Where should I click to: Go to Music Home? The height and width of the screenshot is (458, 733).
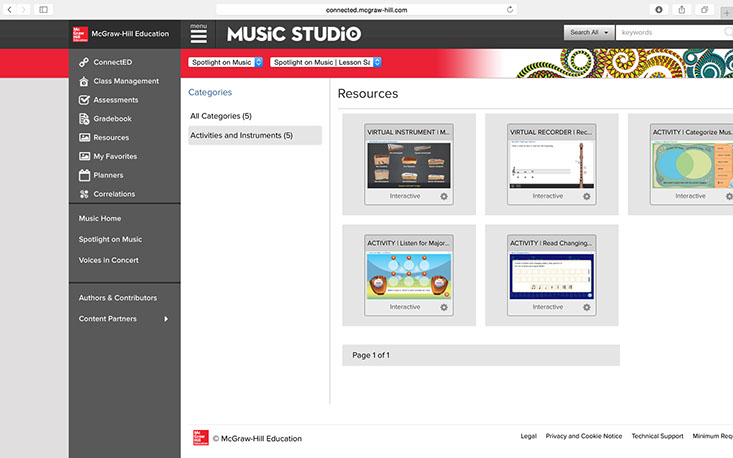click(100, 218)
